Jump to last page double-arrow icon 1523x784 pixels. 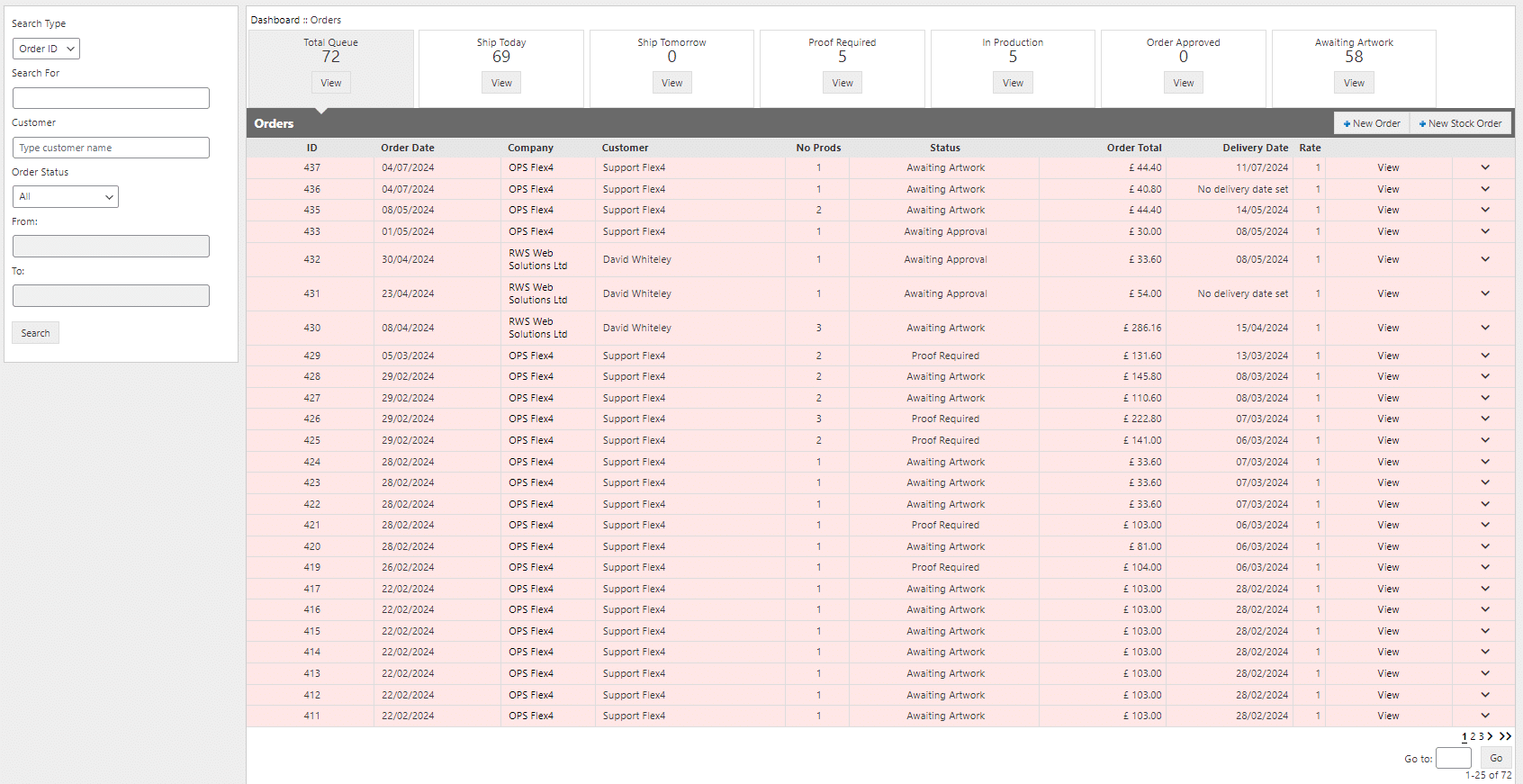(x=1505, y=736)
